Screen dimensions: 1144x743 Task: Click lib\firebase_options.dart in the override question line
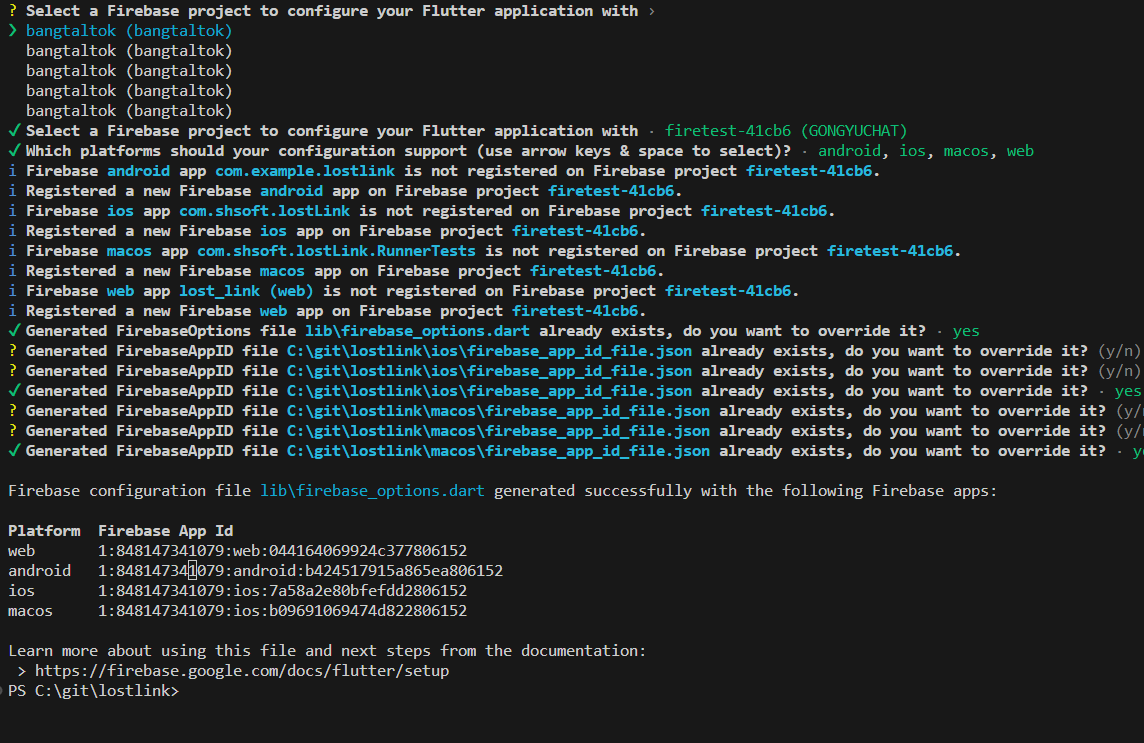[x=417, y=331]
